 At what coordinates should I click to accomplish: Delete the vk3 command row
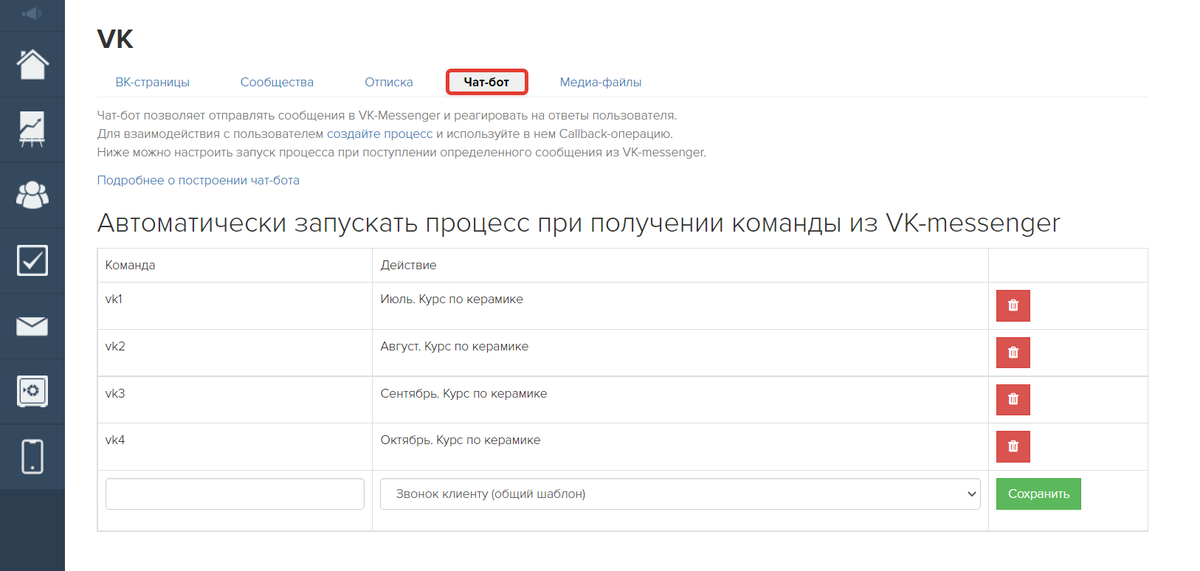coord(1013,399)
